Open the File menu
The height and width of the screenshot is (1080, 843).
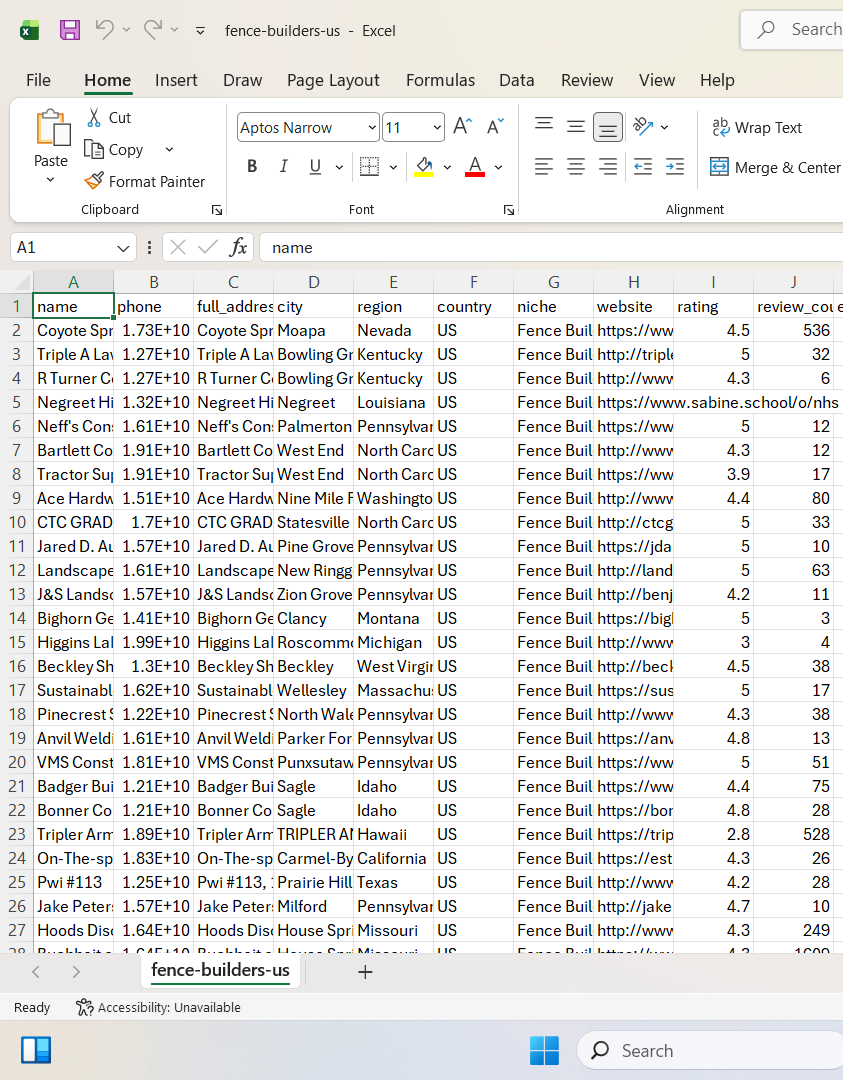pyautogui.click(x=39, y=80)
